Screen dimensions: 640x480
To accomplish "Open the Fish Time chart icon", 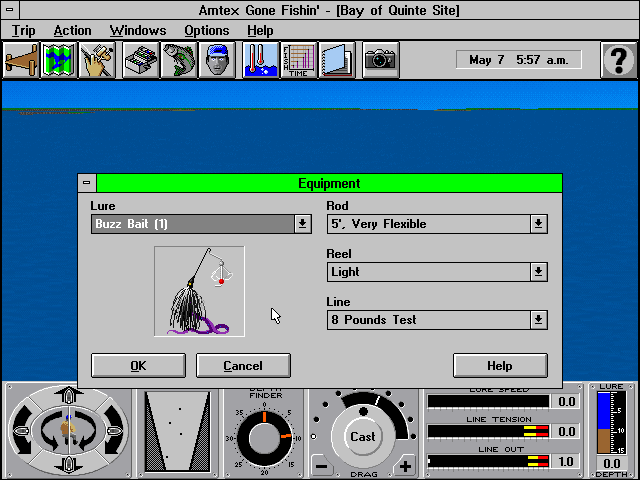I will point(298,60).
